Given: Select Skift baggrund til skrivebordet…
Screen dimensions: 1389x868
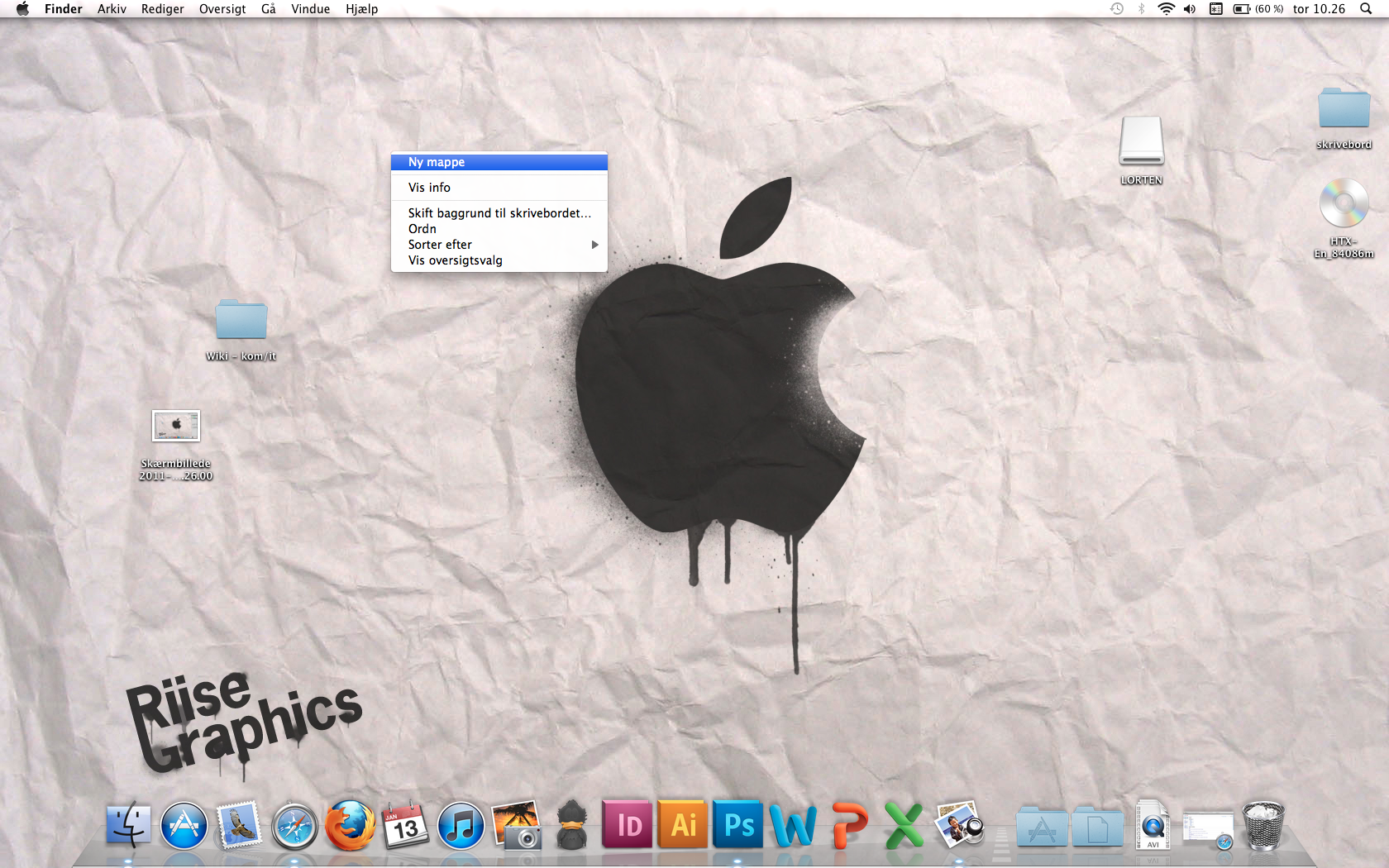Looking at the screenshot, I should tap(499, 213).
